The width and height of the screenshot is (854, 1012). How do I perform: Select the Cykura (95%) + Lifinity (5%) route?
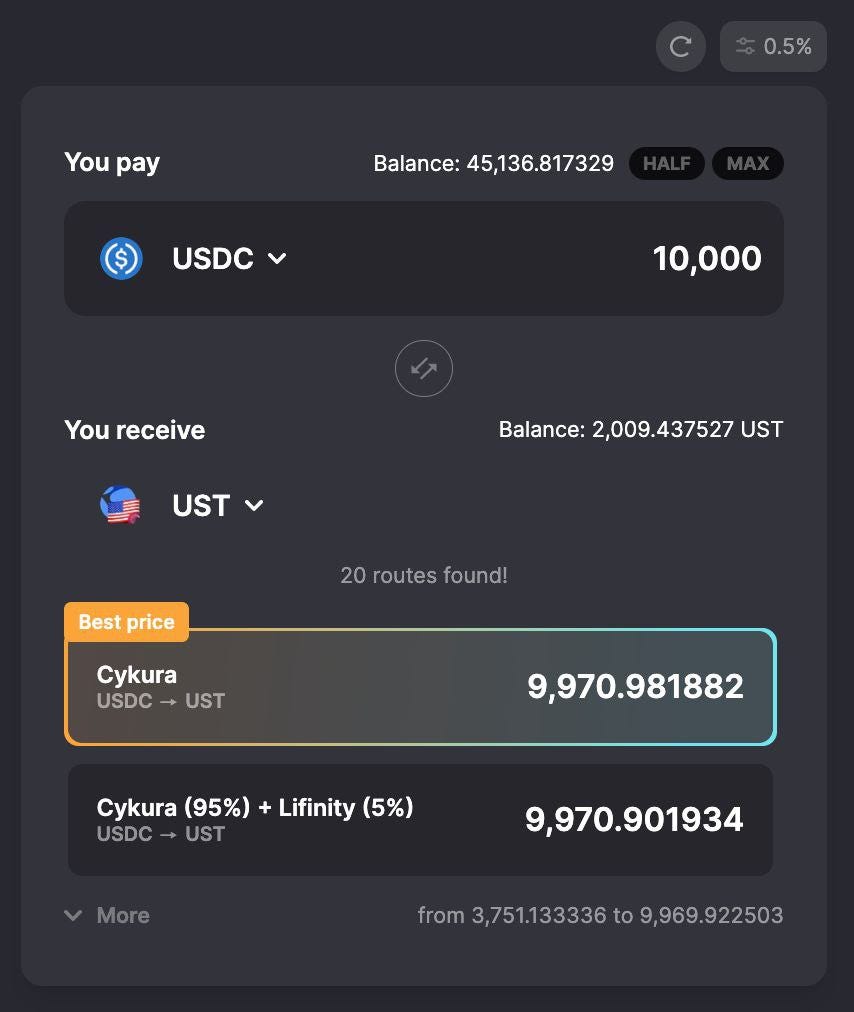click(x=420, y=820)
